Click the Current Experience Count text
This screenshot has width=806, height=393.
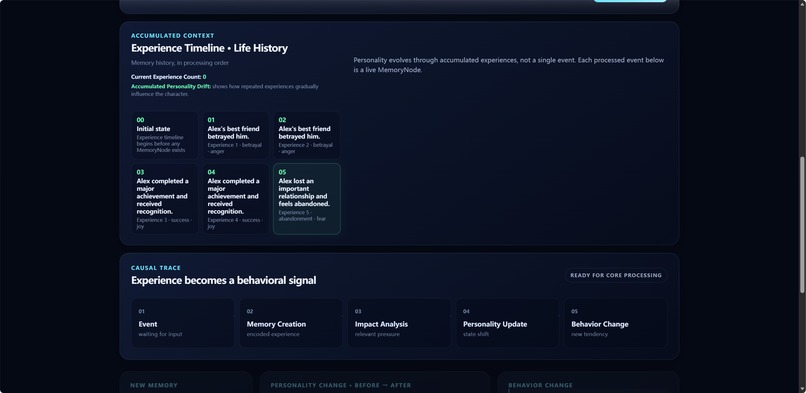[169, 77]
